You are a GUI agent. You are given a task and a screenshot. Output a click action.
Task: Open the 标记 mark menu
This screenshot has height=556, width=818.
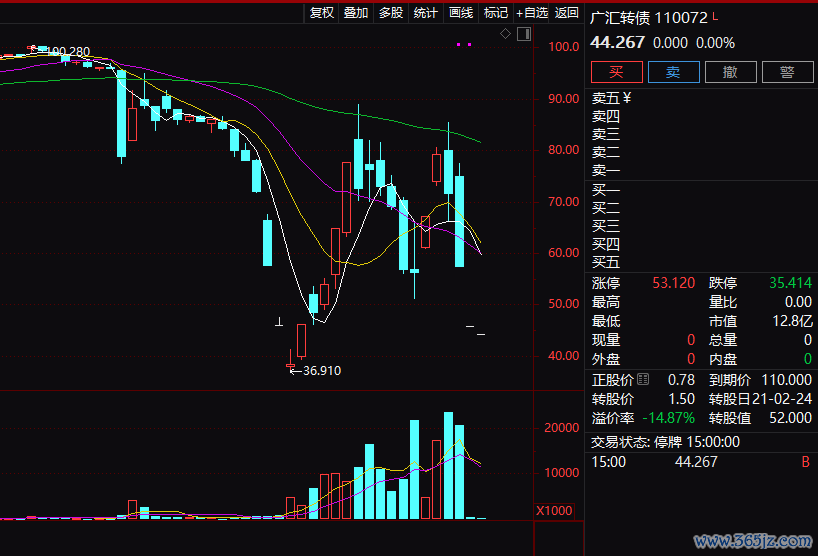click(496, 12)
